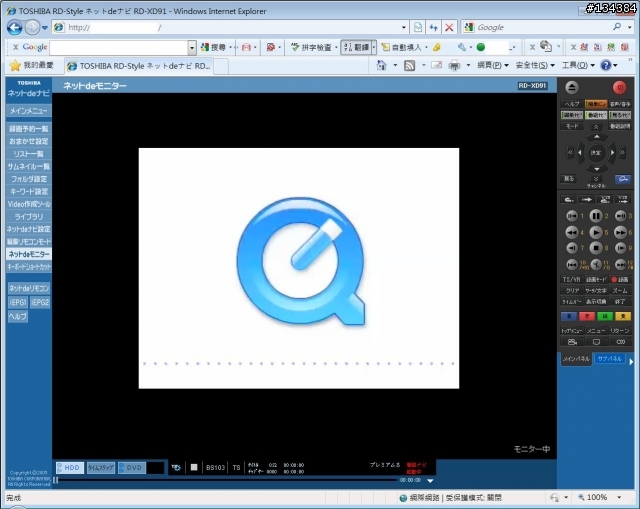
Task: Open iEPG1 from the sidebar
Action: (x=18, y=302)
